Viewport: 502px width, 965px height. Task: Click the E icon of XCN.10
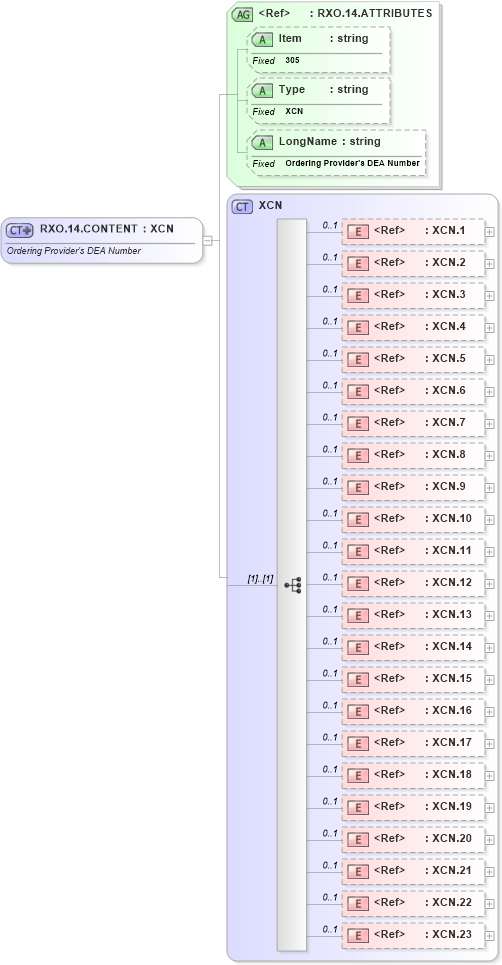[358, 520]
